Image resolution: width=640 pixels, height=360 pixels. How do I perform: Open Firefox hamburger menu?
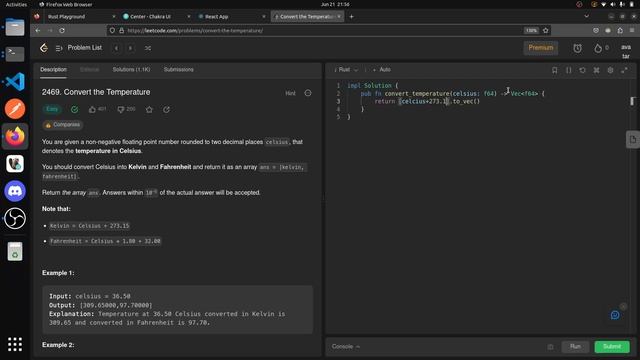pyautogui.click(x=632, y=31)
